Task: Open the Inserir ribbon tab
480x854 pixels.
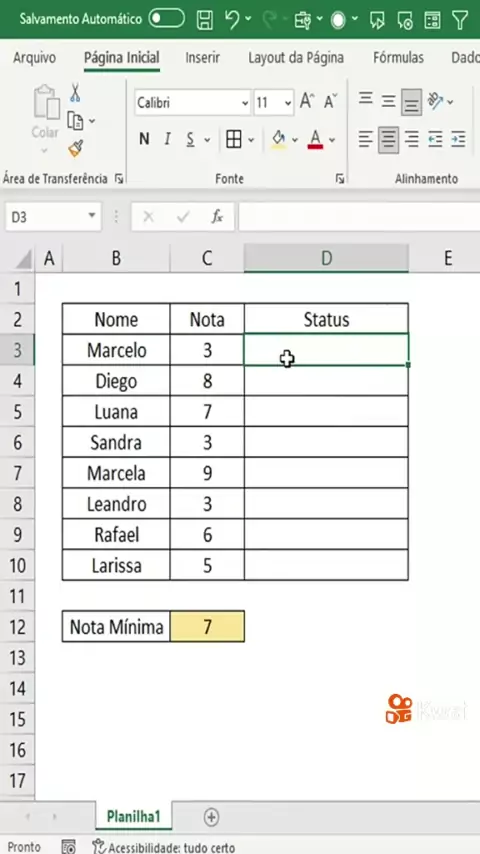Action: coord(203,58)
